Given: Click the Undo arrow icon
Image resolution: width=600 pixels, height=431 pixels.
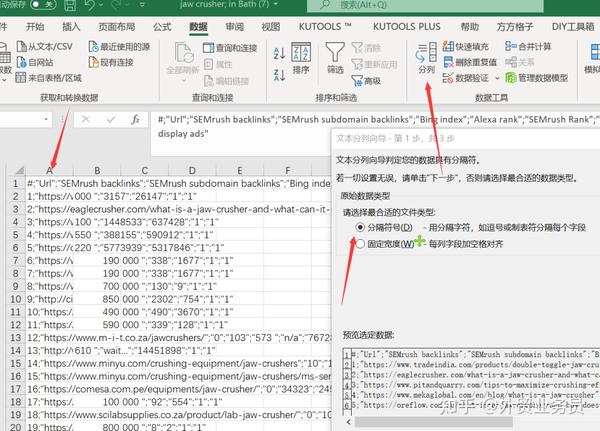Looking at the screenshot, I should [x=90, y=5].
